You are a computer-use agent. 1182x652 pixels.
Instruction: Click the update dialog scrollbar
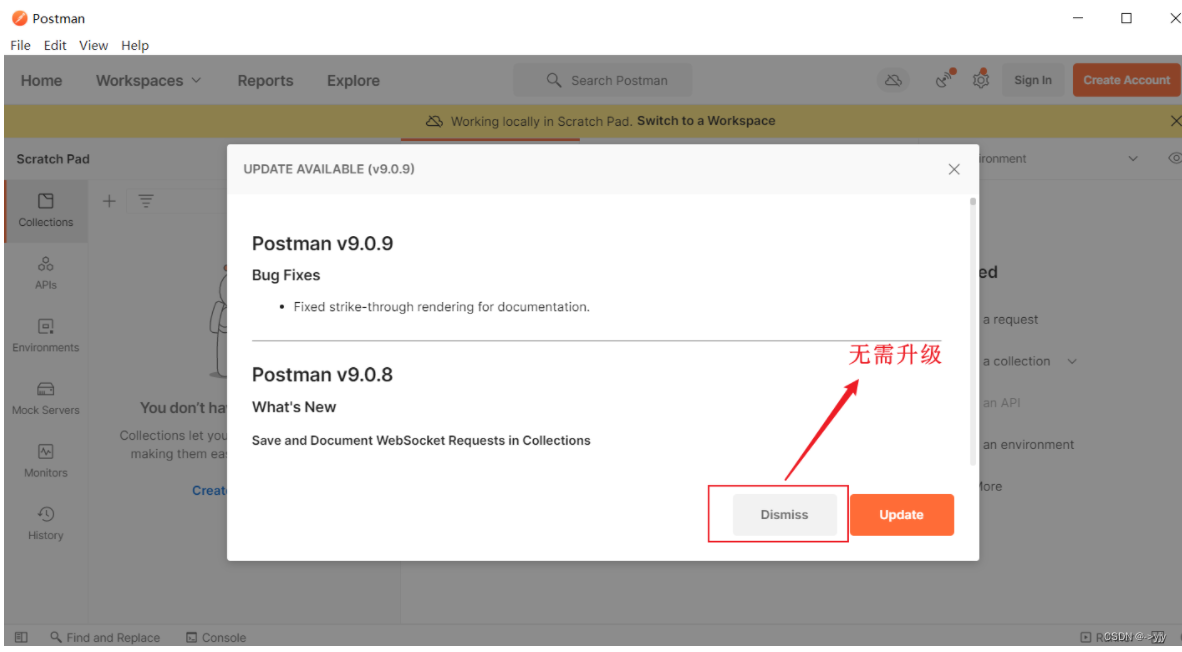(972, 332)
